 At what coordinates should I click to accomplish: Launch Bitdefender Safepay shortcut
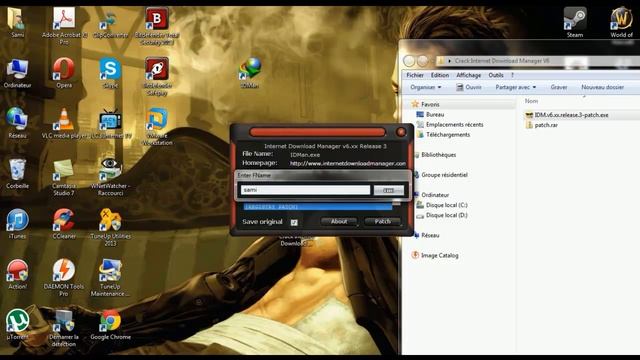[157, 76]
